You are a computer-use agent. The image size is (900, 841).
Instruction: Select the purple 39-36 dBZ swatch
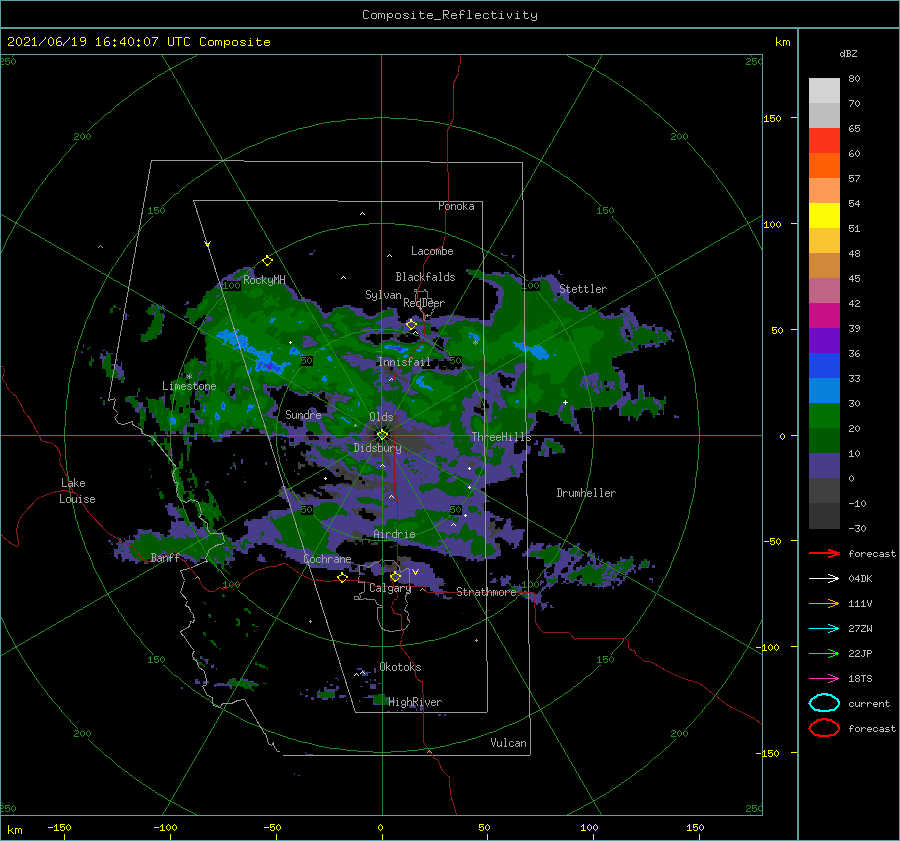824,340
